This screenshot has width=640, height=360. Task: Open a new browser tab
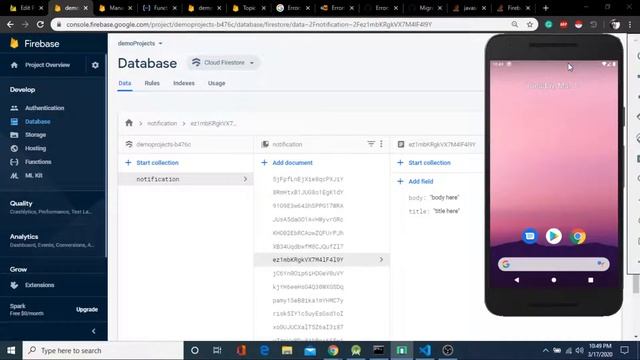546,8
